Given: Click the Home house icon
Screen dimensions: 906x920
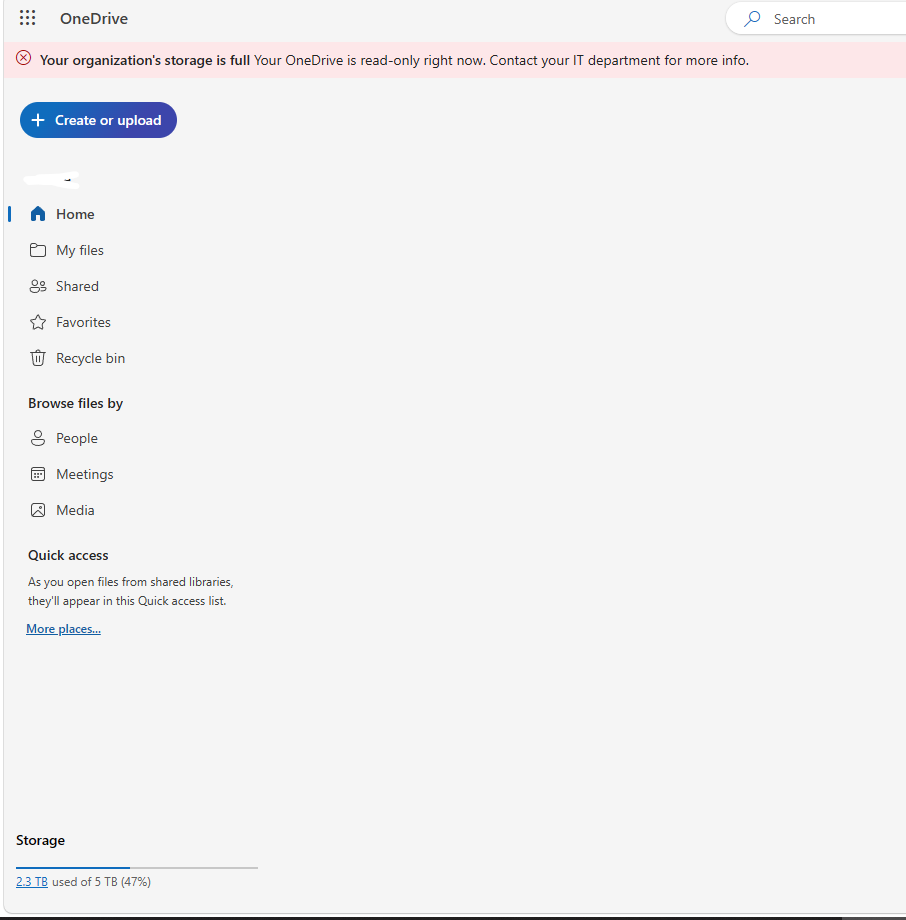Looking at the screenshot, I should click(x=38, y=214).
